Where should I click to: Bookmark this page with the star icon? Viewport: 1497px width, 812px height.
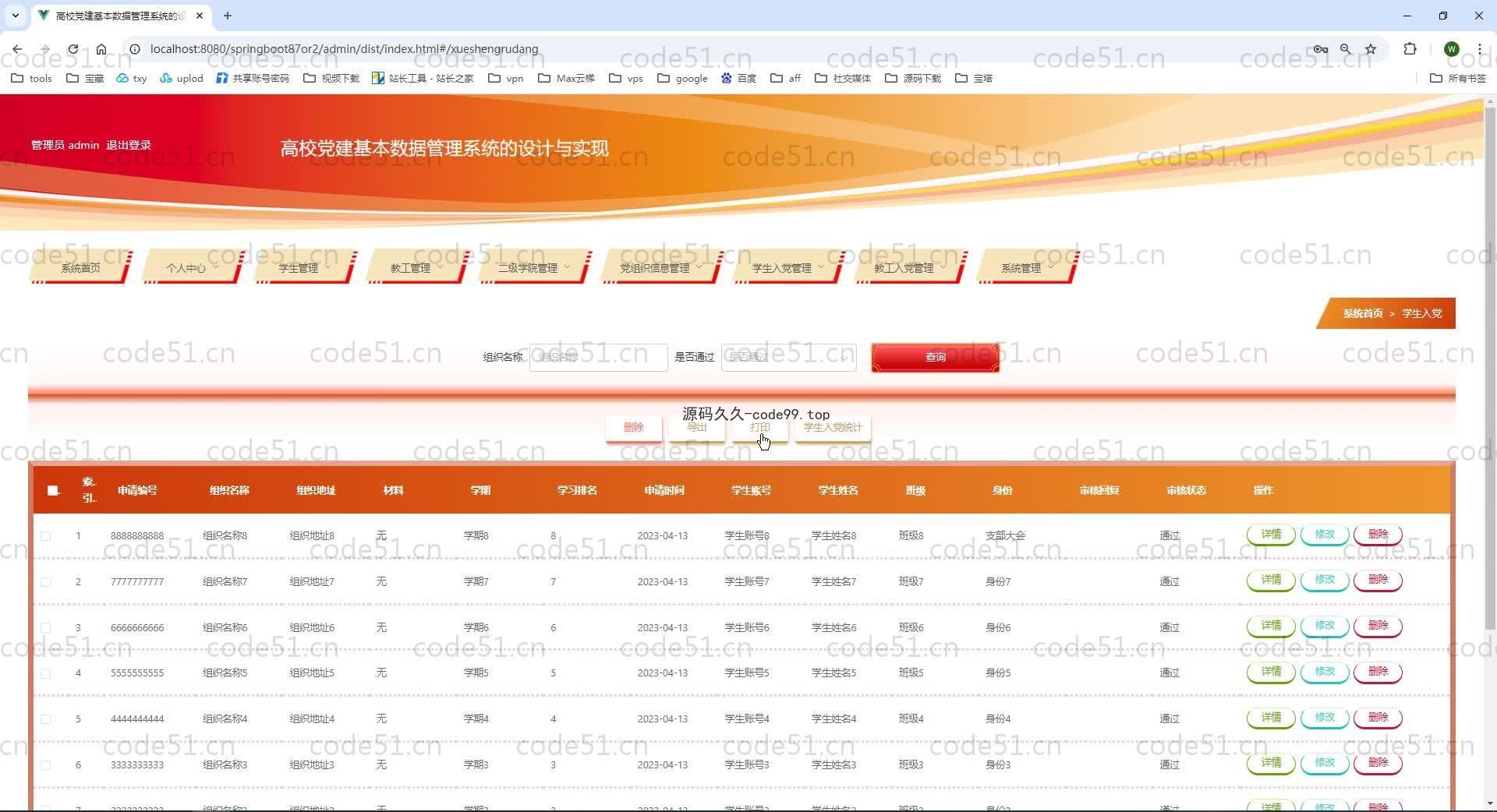[1371, 49]
